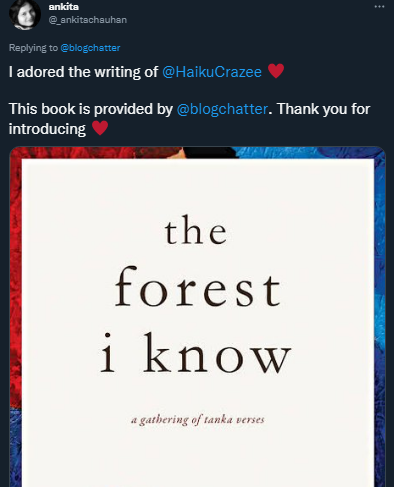This screenshot has width=394, height=487.
Task: Click 'i know' on the book cover
Action: click(196, 353)
